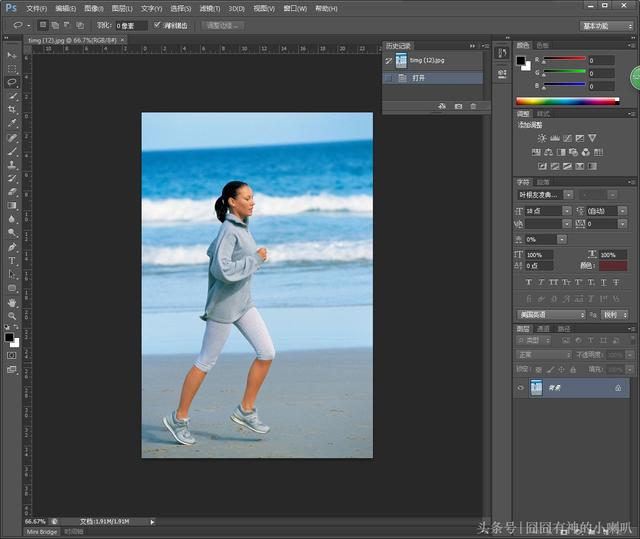The height and width of the screenshot is (539, 640).
Task: Click the 打开 history state entry
Action: tap(419, 77)
